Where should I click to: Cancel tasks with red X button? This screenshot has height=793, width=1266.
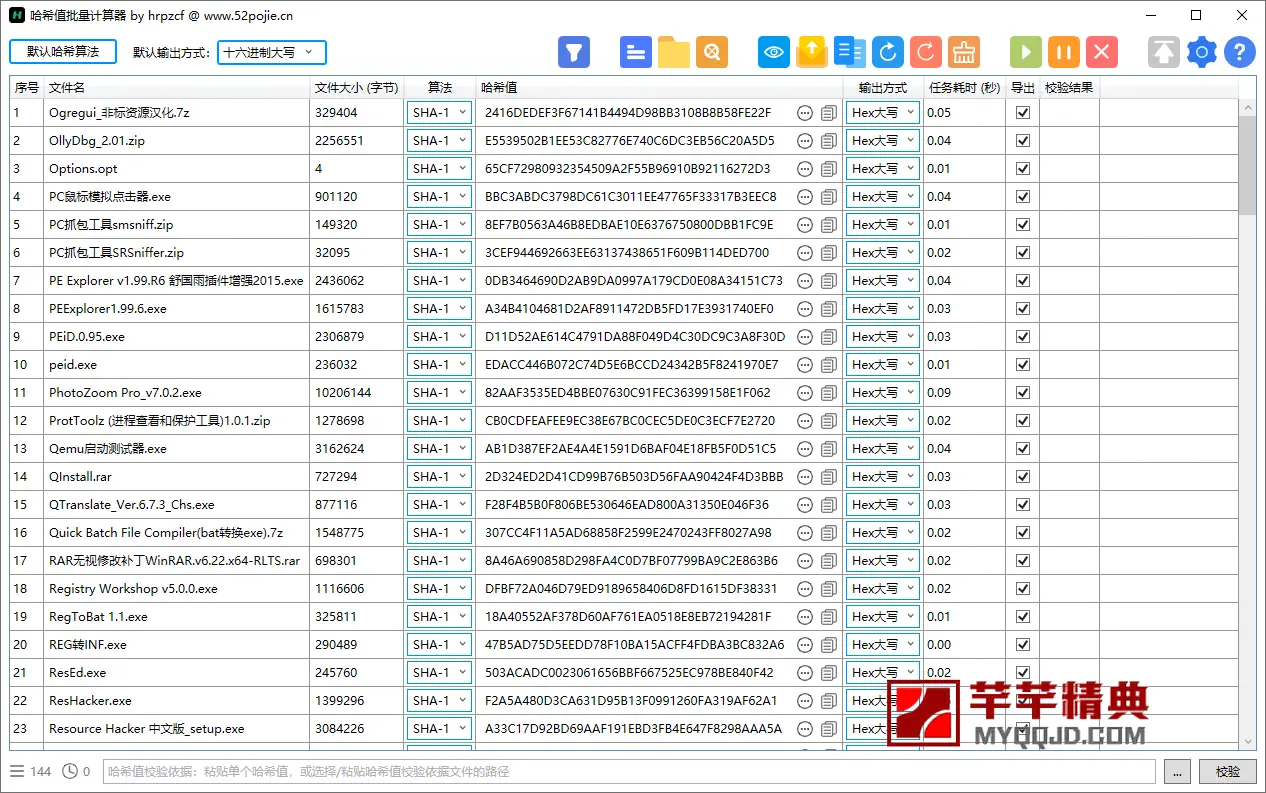1102,52
